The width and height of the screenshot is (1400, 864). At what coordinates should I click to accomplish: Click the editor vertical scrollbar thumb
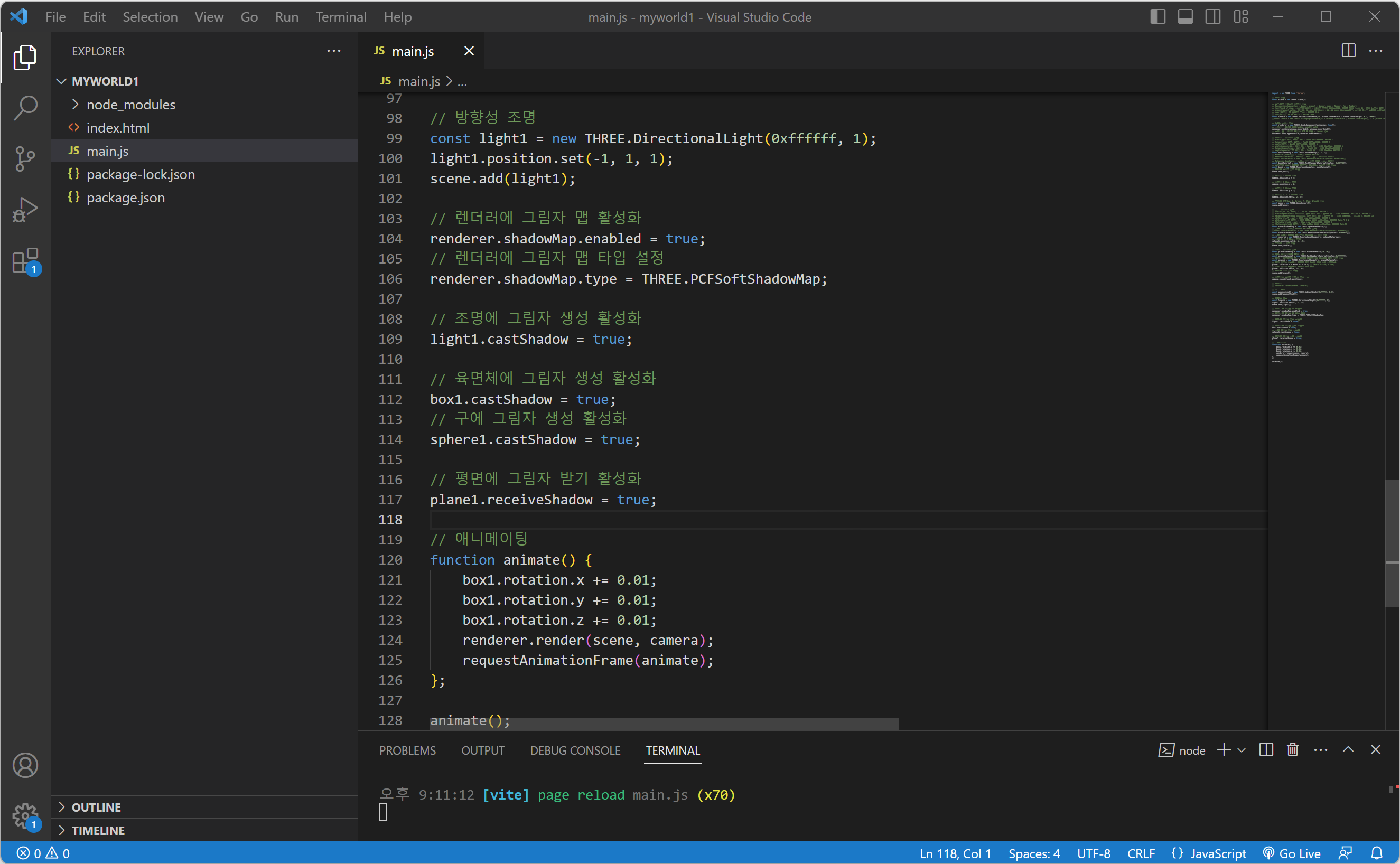[x=1392, y=543]
